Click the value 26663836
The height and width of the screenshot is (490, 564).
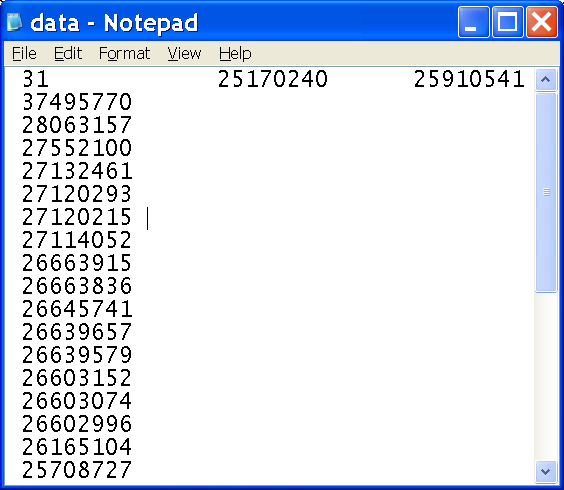point(77,286)
